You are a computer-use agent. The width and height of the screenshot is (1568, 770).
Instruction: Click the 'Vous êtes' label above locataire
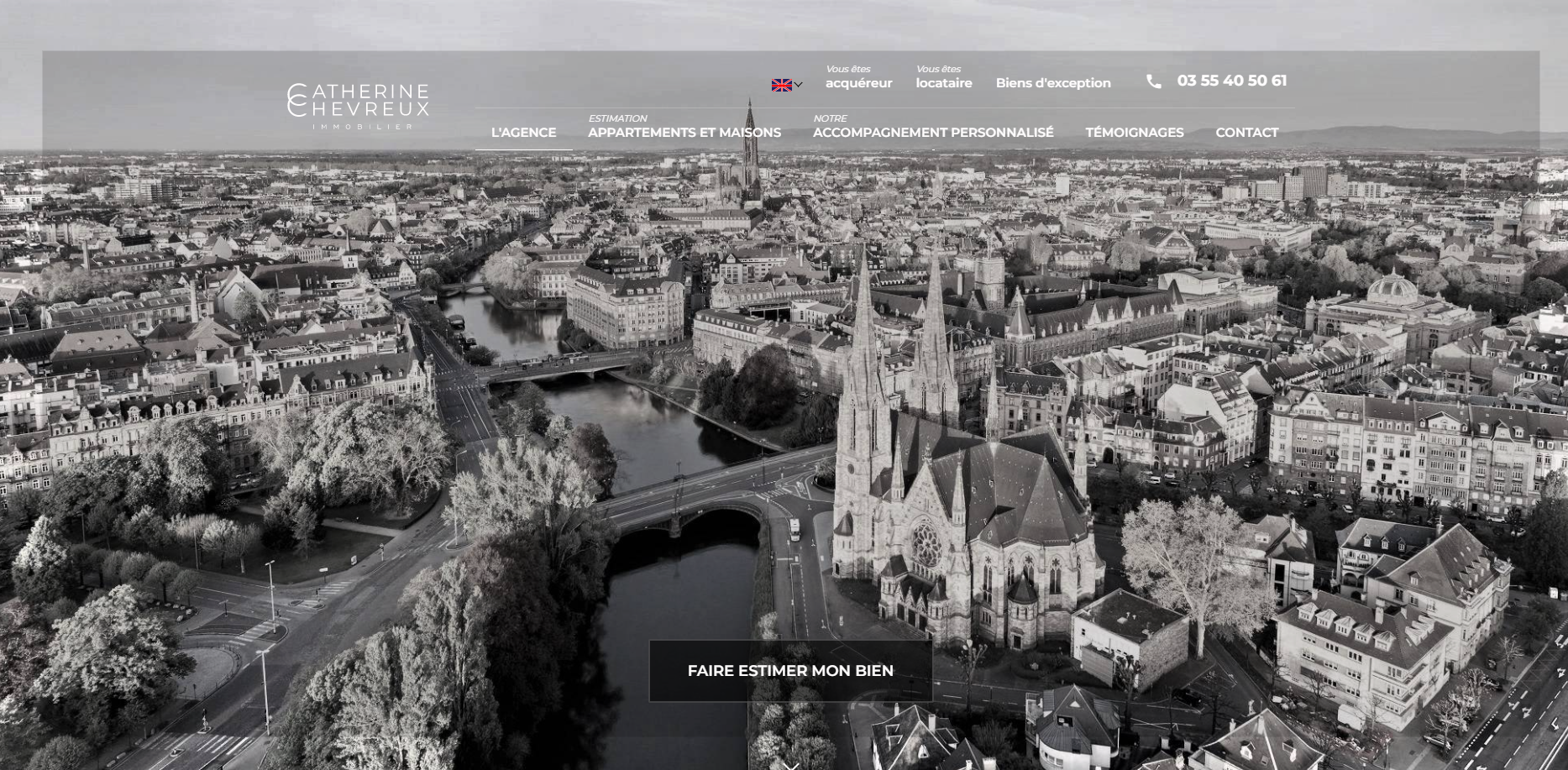(x=938, y=69)
